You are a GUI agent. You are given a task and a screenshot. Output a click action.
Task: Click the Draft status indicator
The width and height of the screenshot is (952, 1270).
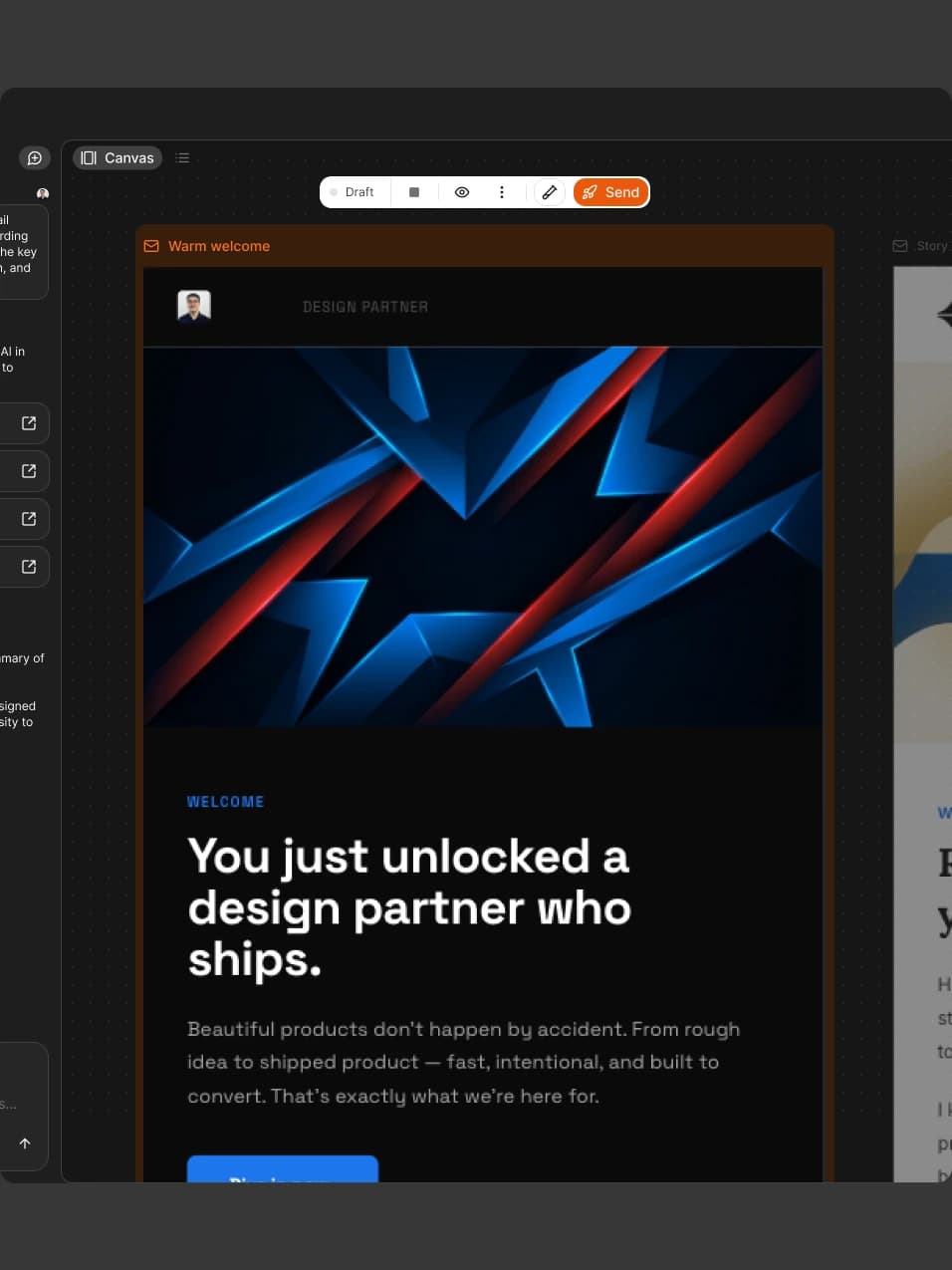353,192
